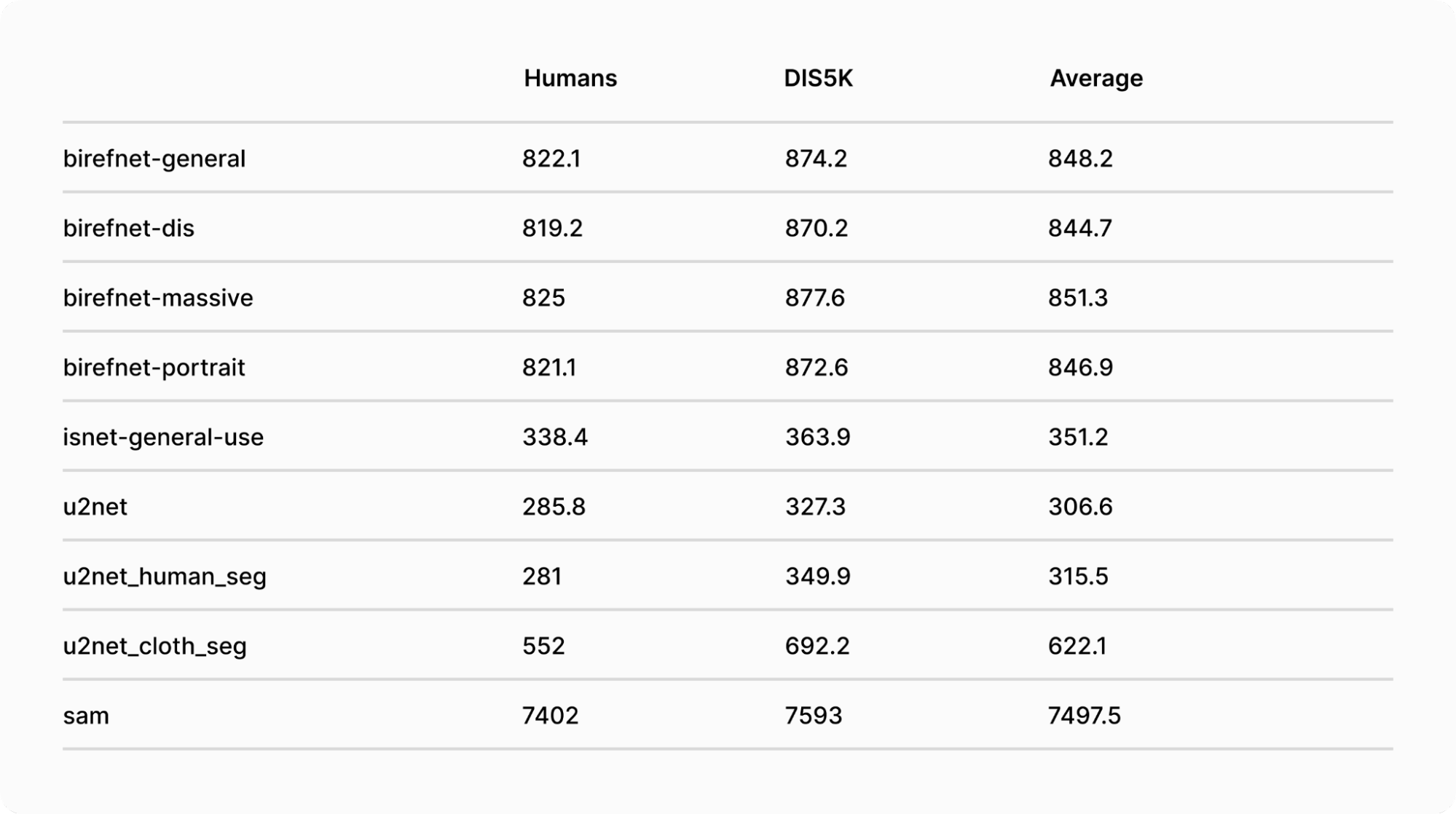
Task: Click the 822.1 Humans value
Action: (551, 159)
